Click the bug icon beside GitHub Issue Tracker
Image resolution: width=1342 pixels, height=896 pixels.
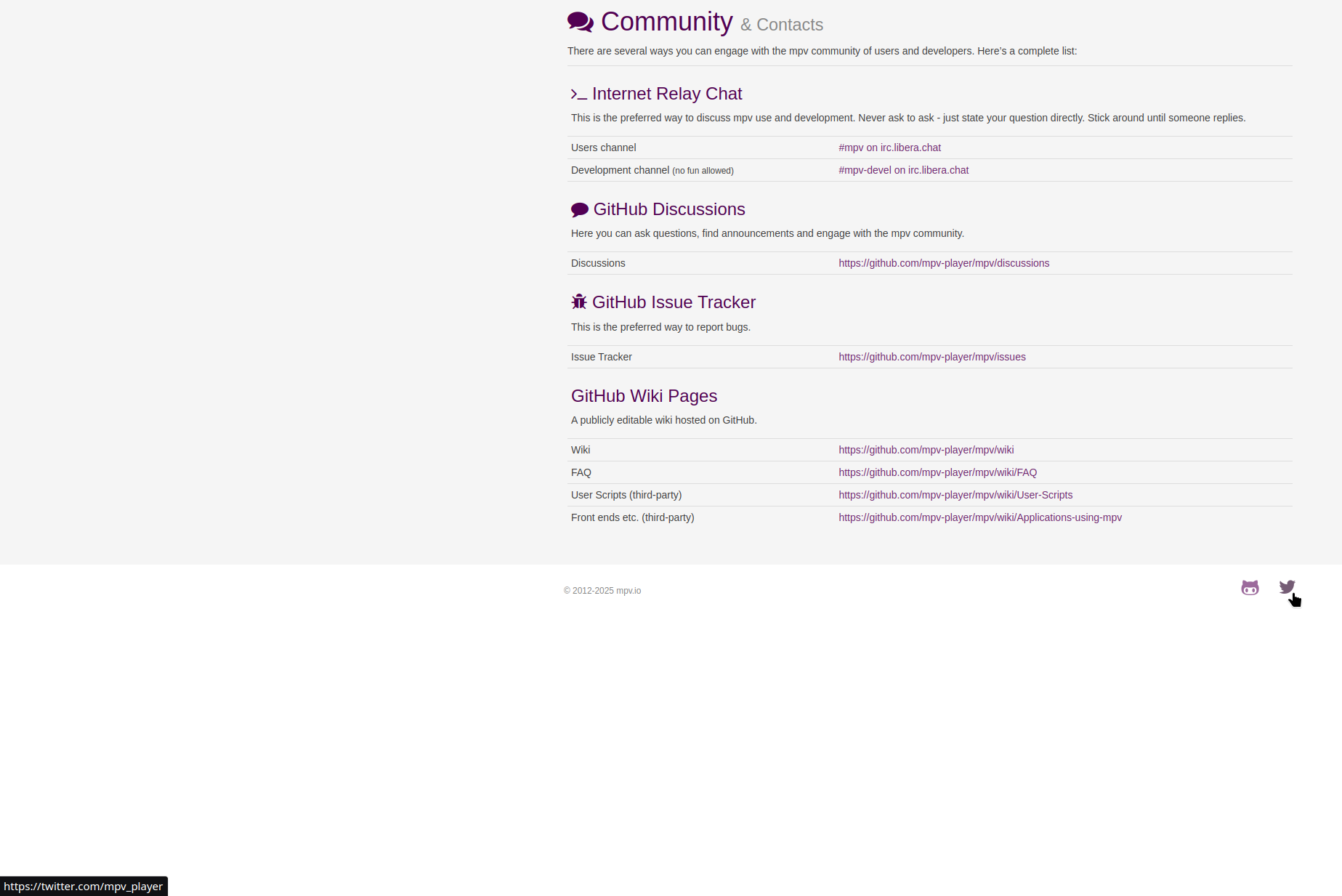click(579, 302)
